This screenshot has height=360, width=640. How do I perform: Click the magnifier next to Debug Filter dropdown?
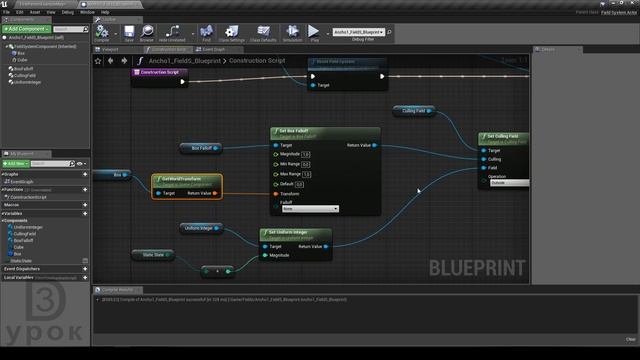(x=389, y=32)
